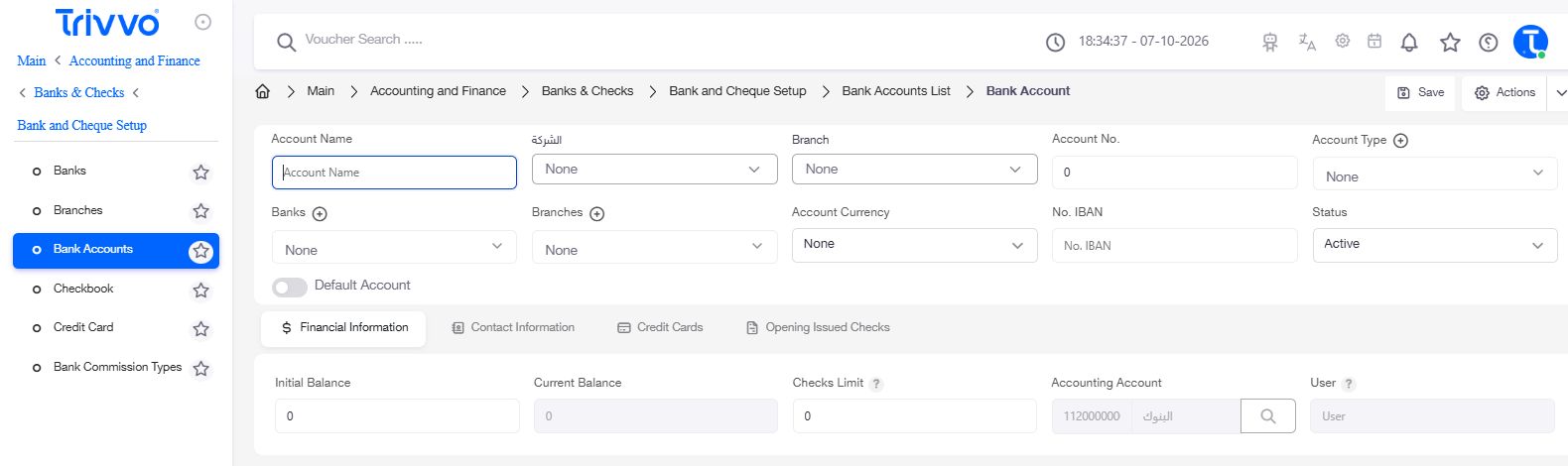Click the calendar icon in top bar
Viewport: 1568px width, 466px height.
click(1374, 42)
